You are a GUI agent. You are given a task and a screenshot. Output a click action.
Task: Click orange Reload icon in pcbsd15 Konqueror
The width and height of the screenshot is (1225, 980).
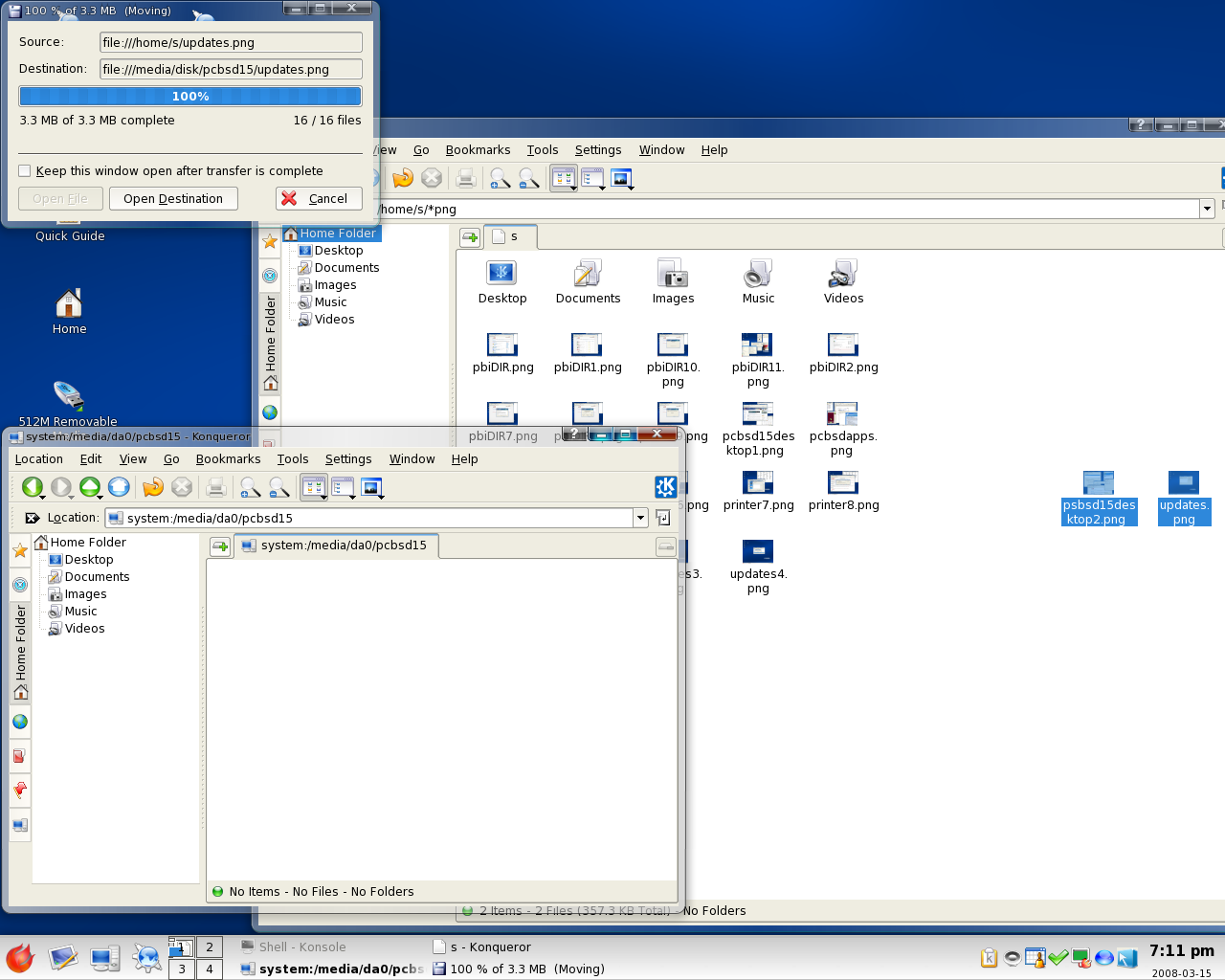click(153, 487)
